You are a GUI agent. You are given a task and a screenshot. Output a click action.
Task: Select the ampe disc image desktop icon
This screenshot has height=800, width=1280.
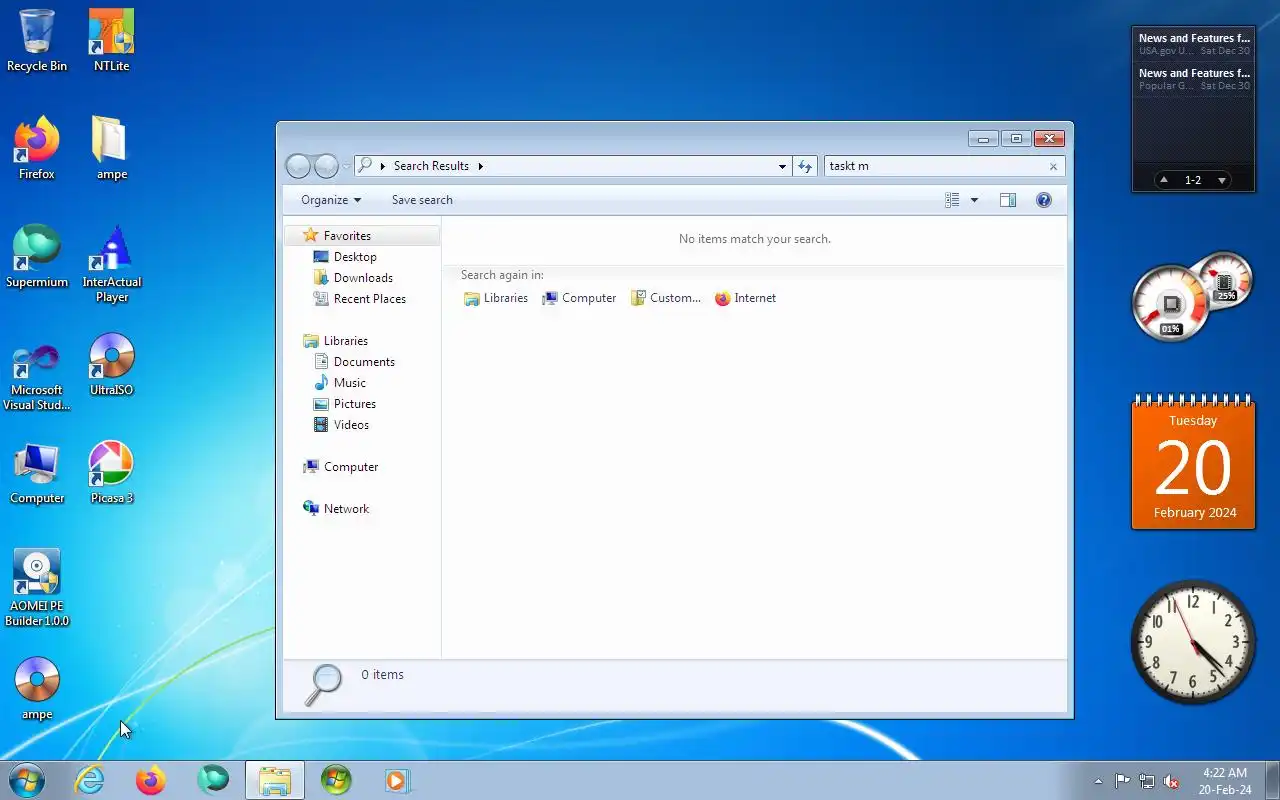click(37, 689)
